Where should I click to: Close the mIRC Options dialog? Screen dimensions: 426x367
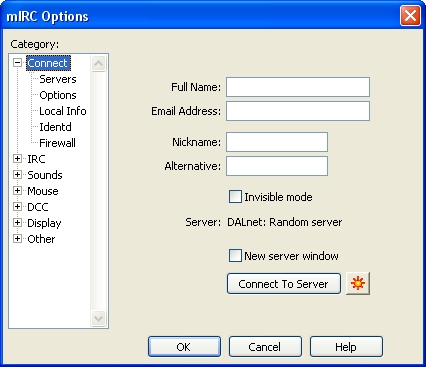pos(410,15)
